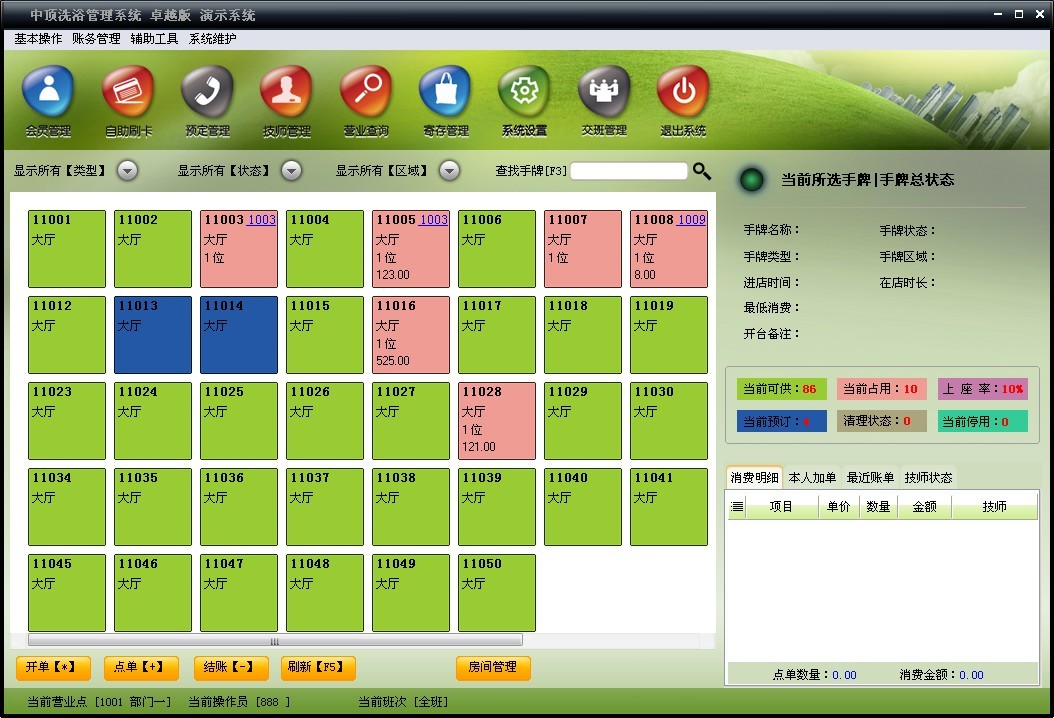
Task: Switch to the 本人加单 tab
Action: pos(812,477)
